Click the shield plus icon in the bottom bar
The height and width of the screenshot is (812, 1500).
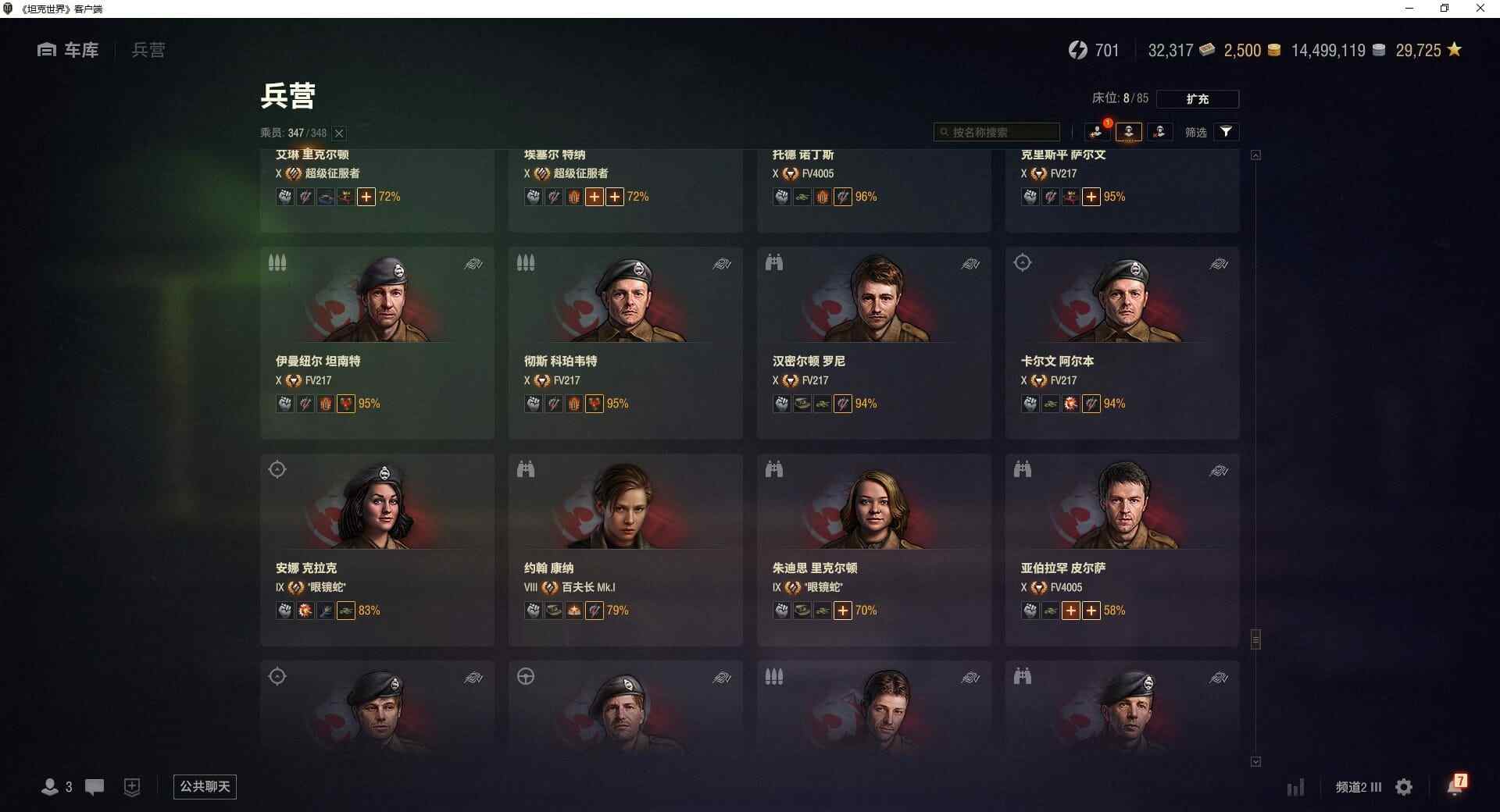point(132,787)
